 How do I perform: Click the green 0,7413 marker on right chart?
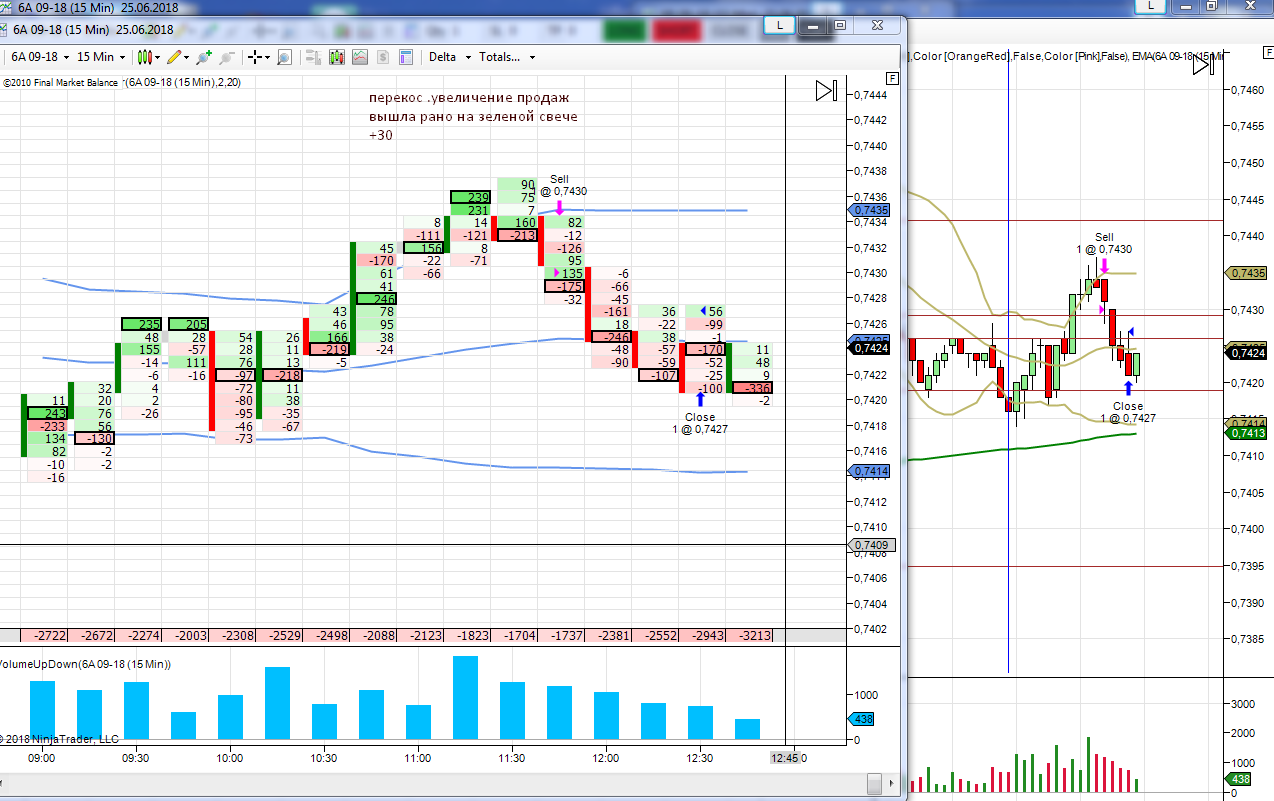point(1246,433)
